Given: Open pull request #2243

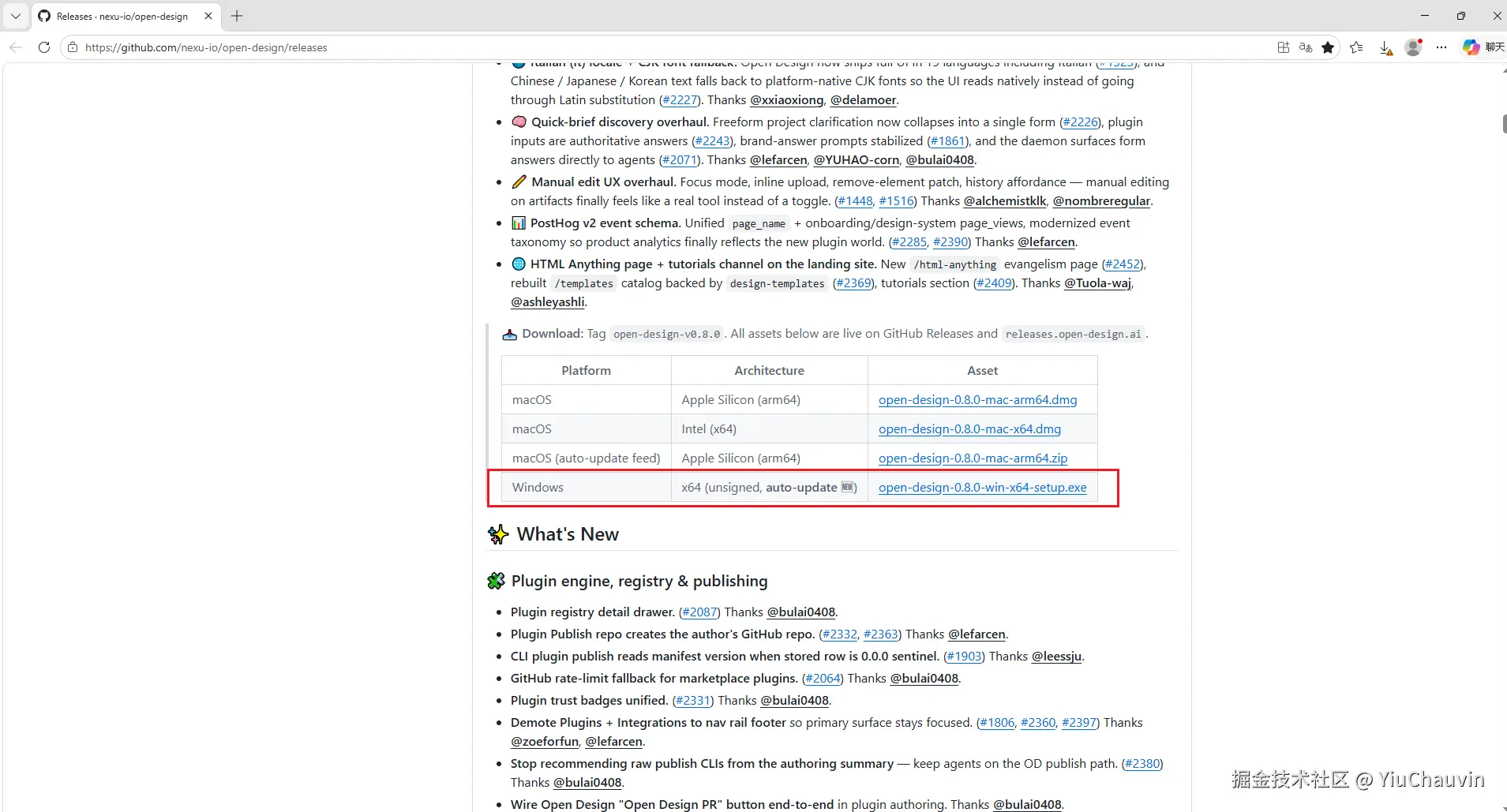Looking at the screenshot, I should coord(712,141).
